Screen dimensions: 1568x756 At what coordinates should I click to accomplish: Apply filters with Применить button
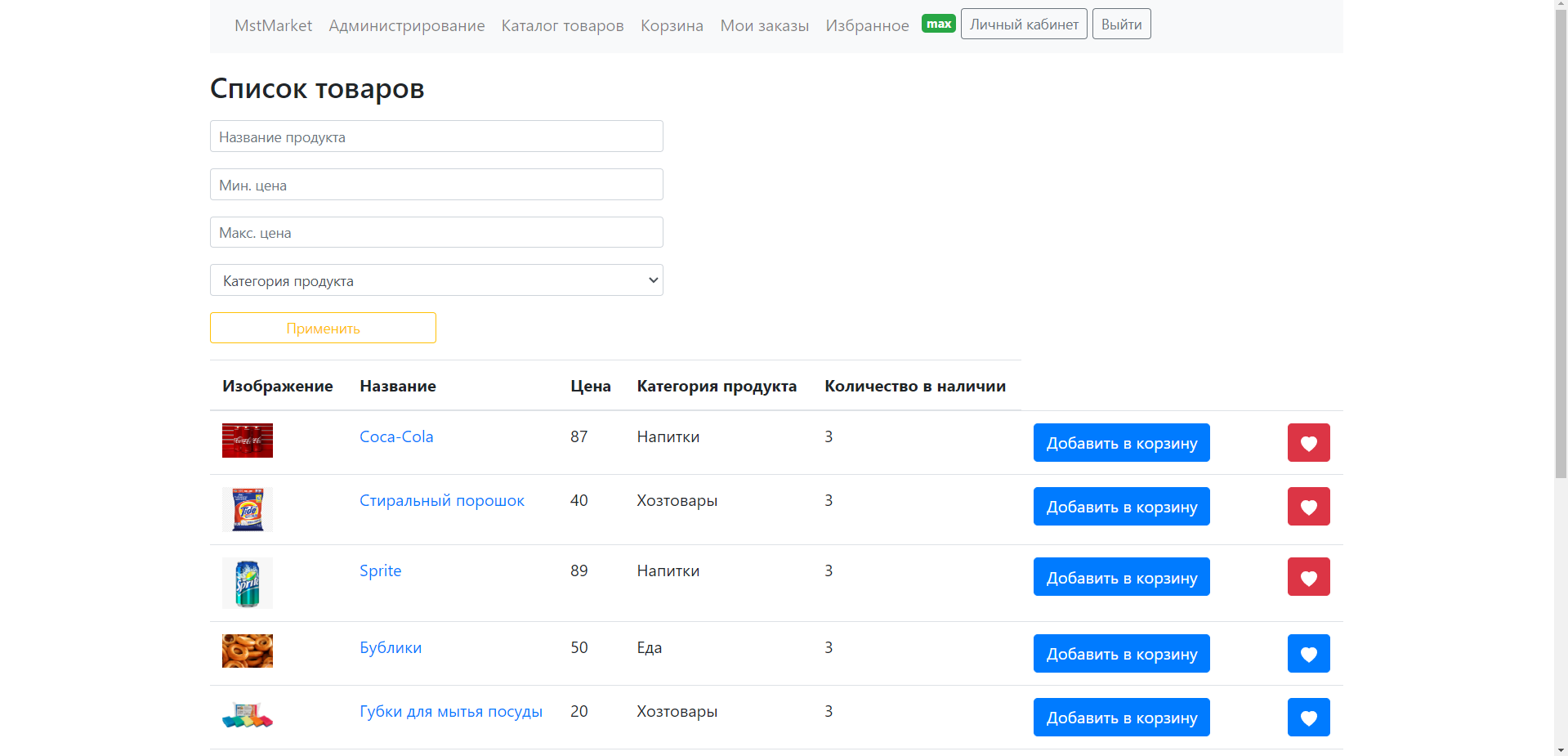pos(323,328)
